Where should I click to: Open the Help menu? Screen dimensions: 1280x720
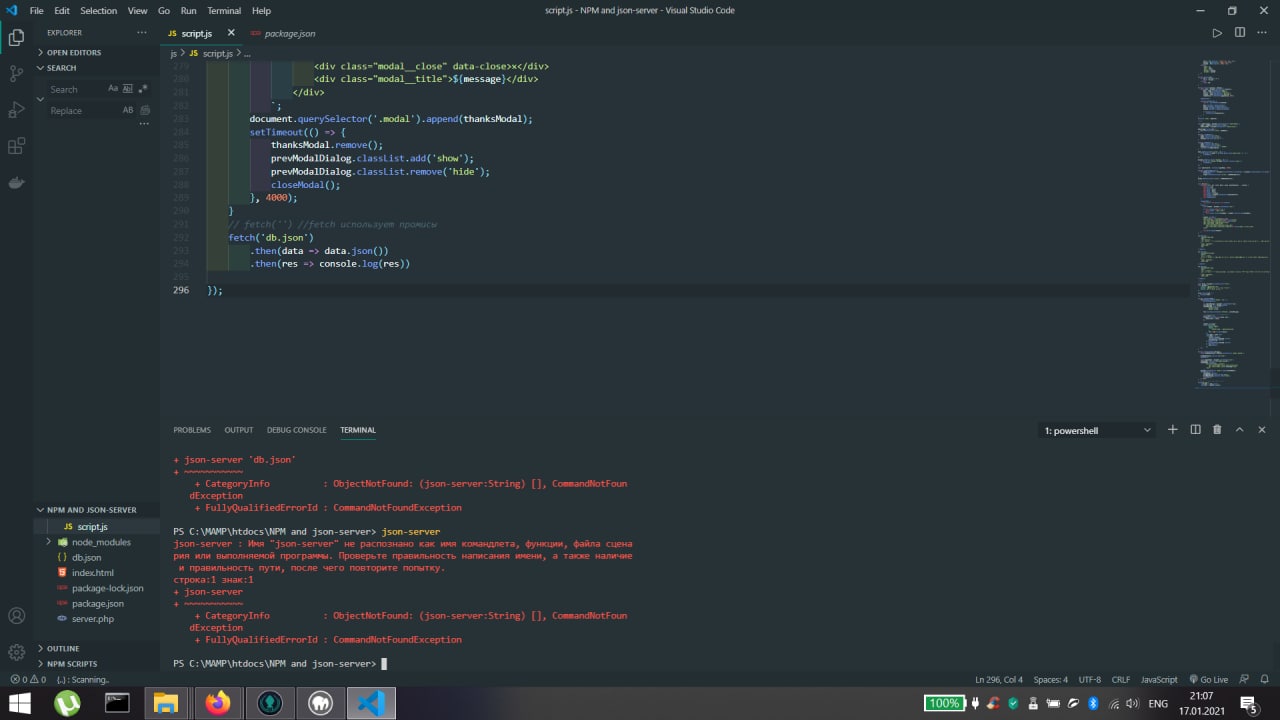coord(261,10)
